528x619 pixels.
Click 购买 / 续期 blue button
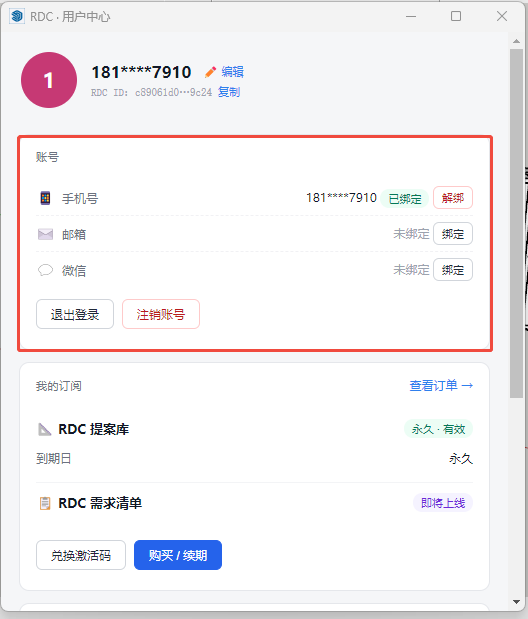pos(178,555)
